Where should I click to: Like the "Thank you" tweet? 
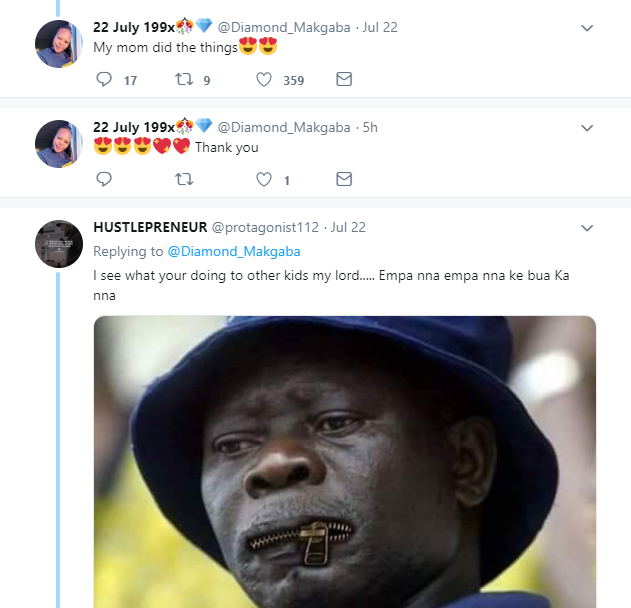point(264,180)
